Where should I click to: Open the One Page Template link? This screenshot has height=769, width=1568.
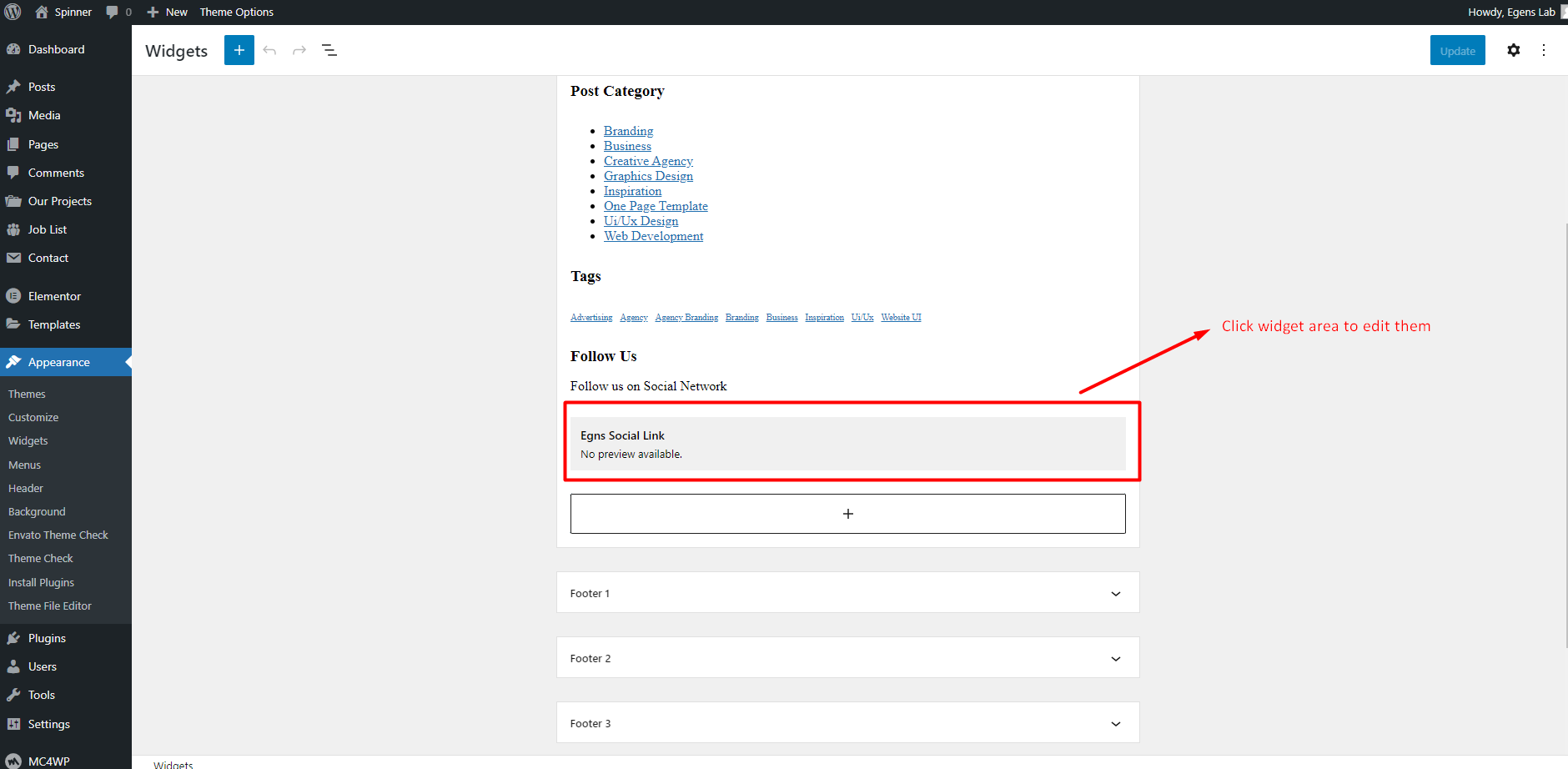click(656, 206)
